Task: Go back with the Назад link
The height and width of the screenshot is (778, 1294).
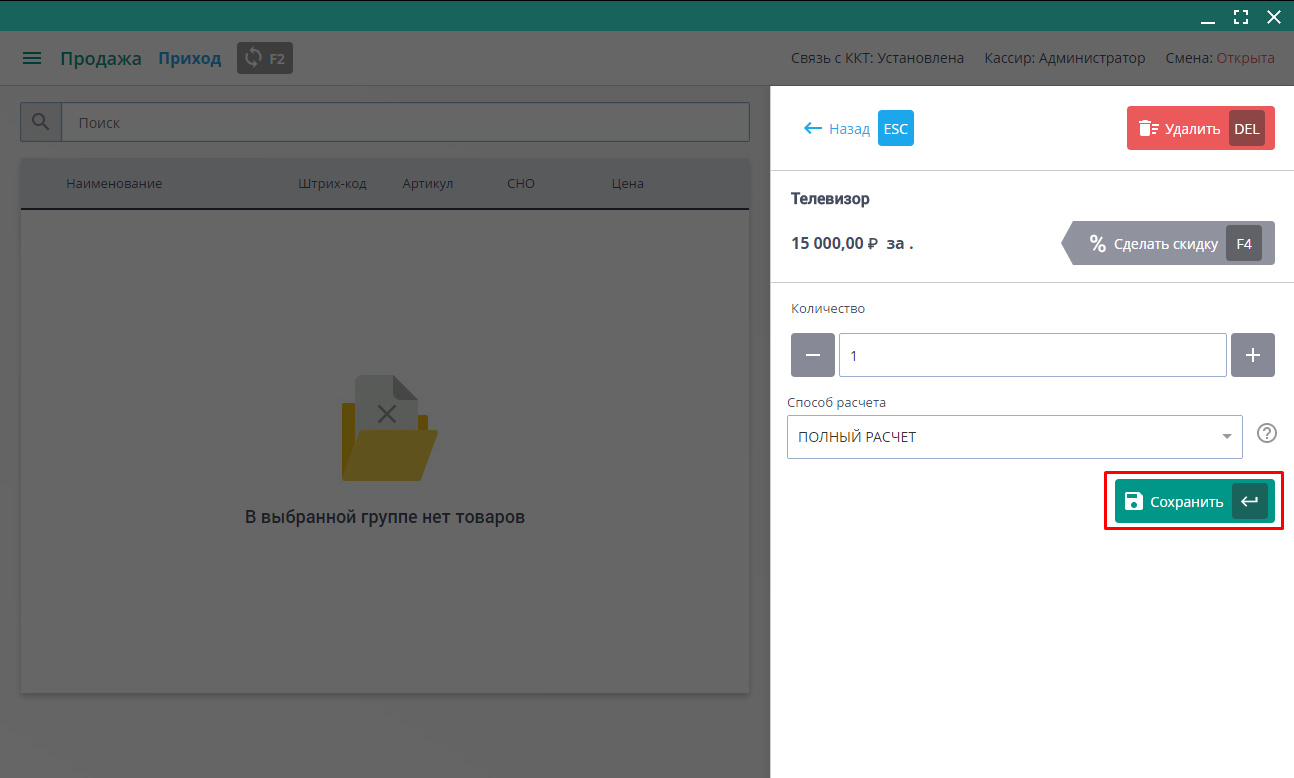Action: click(x=837, y=129)
